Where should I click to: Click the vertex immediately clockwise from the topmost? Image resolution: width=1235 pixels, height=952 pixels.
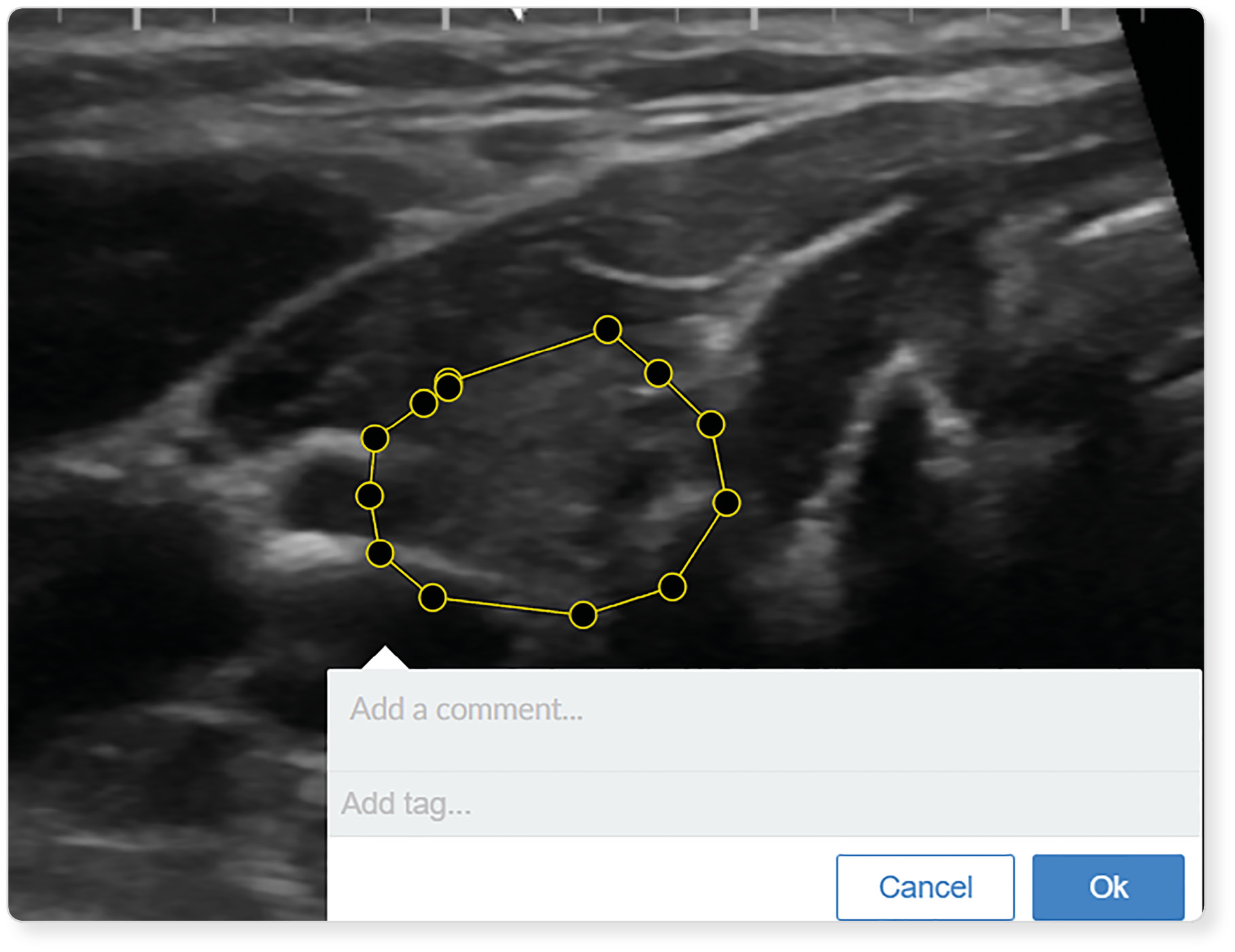[x=658, y=373]
